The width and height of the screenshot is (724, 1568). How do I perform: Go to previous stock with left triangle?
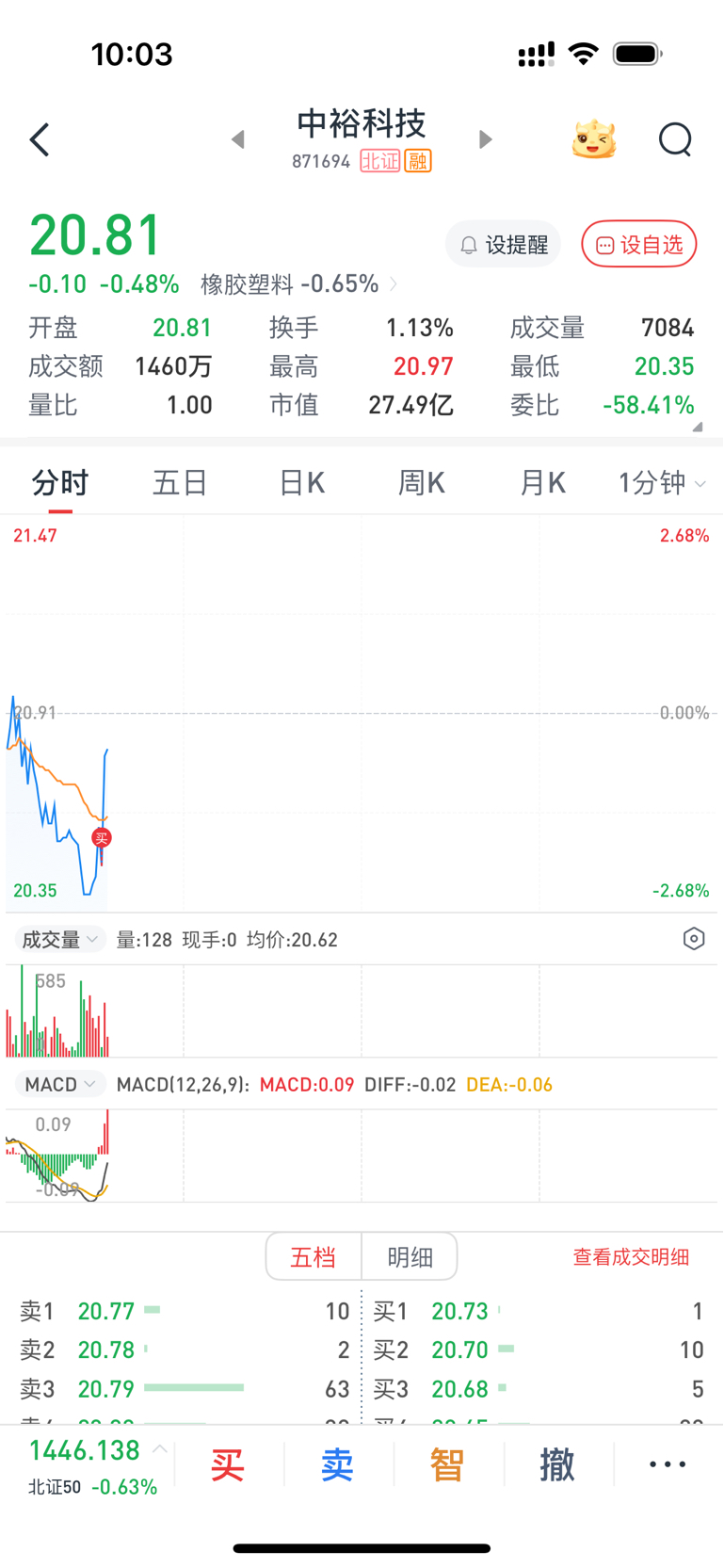pyautogui.click(x=238, y=139)
